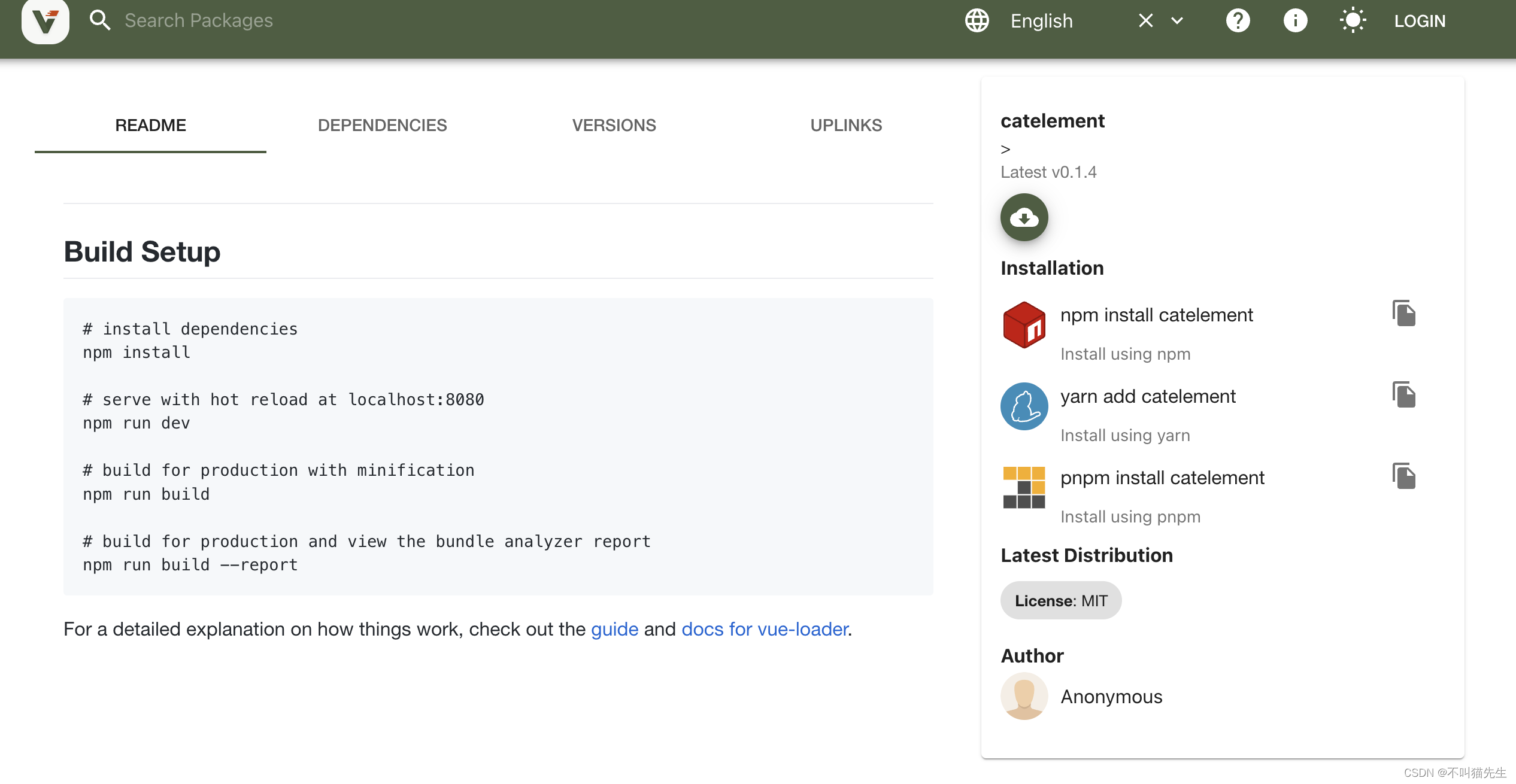Click the License: MIT chip
The height and width of the screenshot is (784, 1516).
(x=1061, y=600)
